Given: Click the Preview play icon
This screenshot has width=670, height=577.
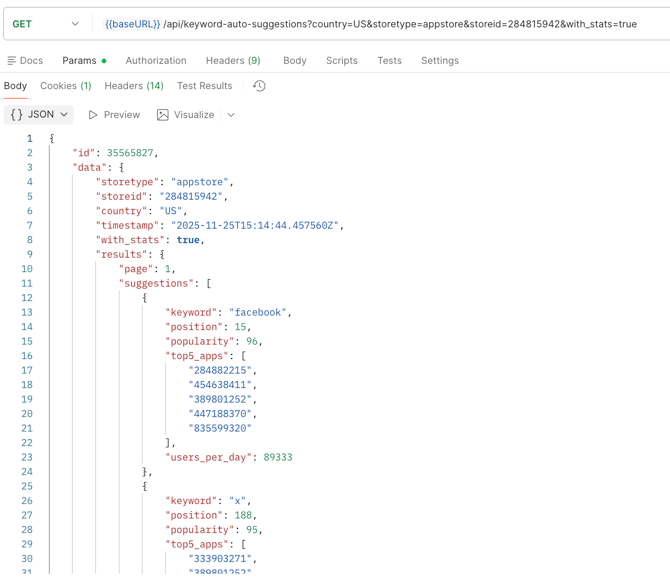Looking at the screenshot, I should (93, 115).
